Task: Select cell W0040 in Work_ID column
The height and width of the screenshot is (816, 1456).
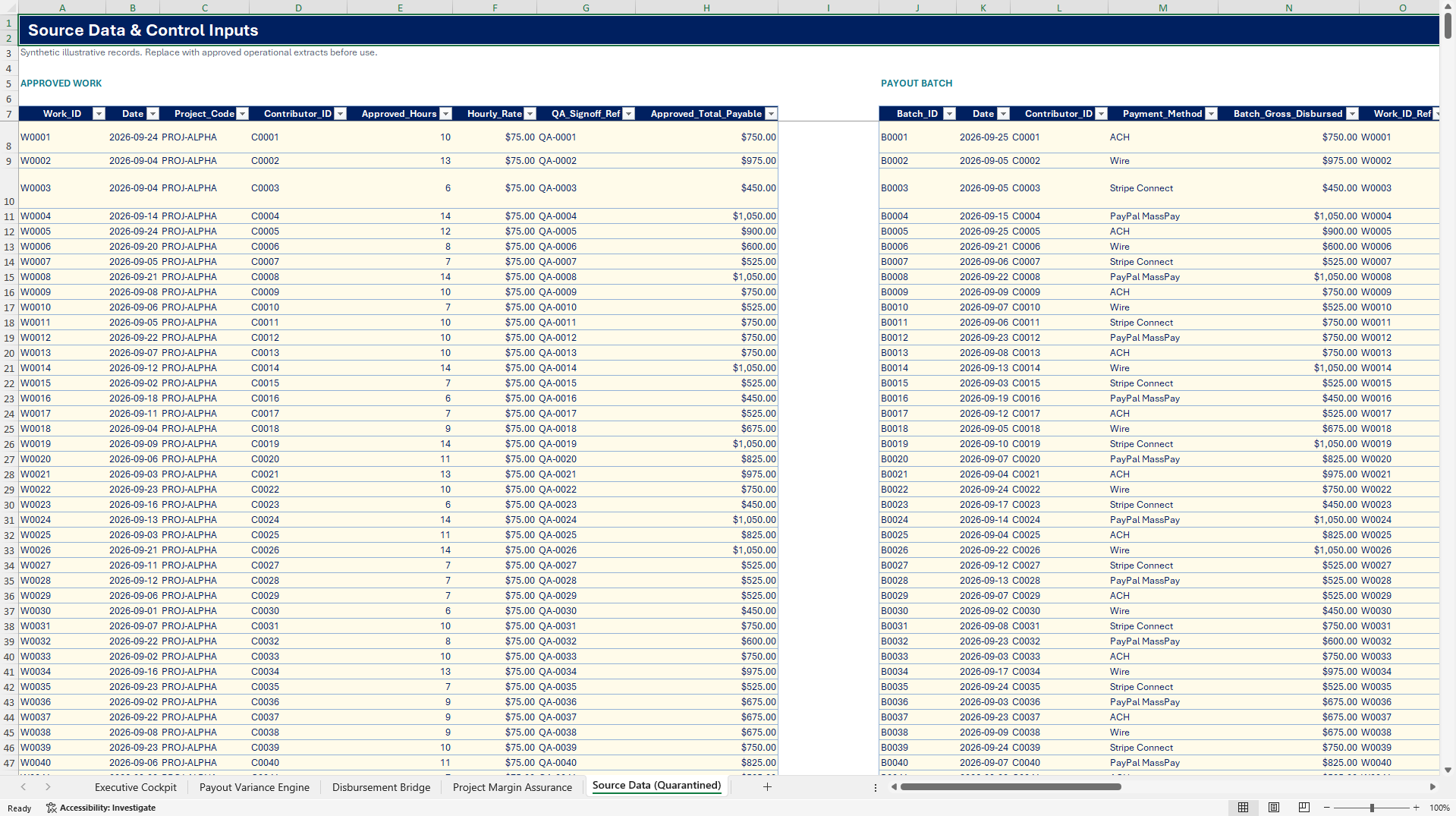Action: 62,763
